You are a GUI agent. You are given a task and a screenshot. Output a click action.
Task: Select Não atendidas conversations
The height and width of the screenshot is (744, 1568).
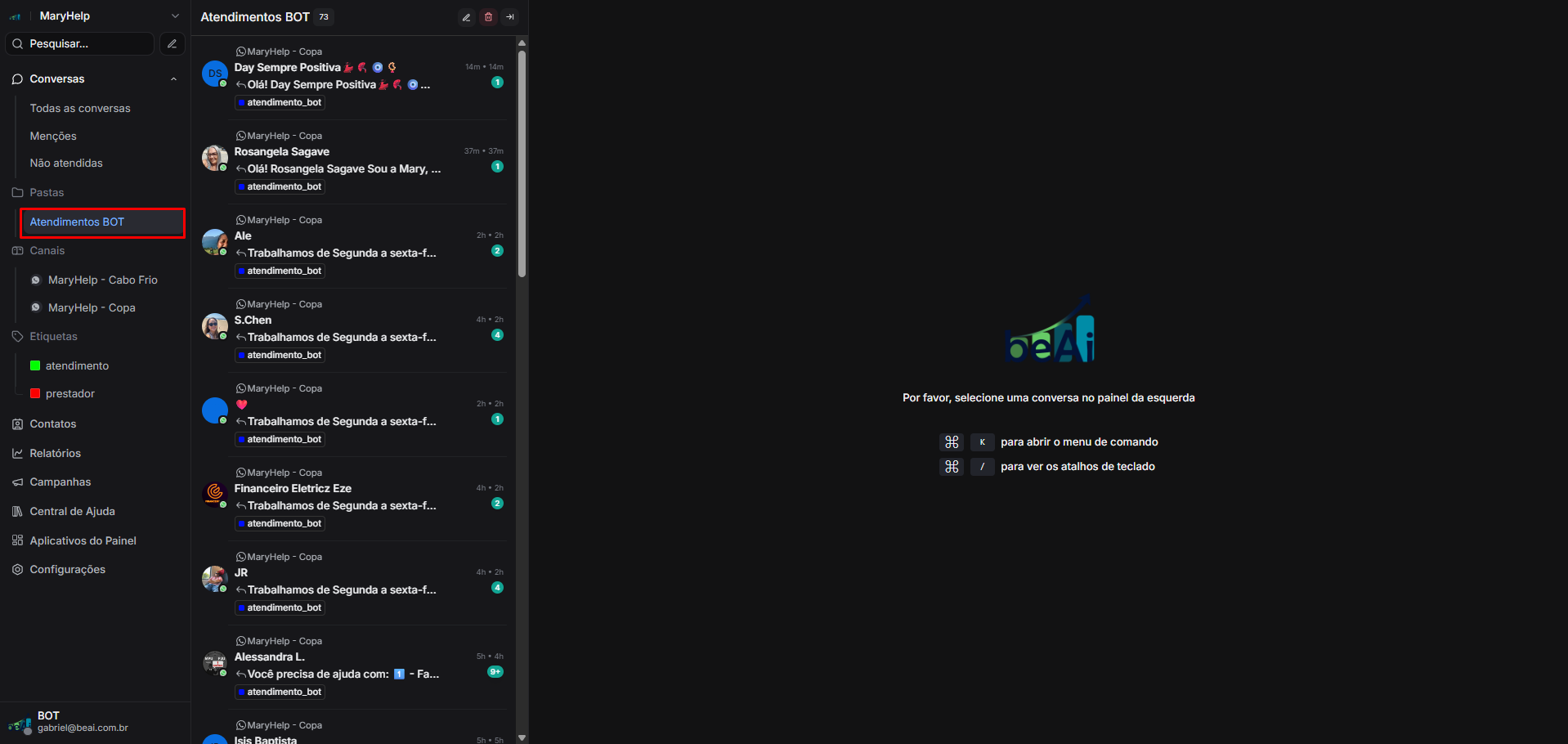pos(66,164)
